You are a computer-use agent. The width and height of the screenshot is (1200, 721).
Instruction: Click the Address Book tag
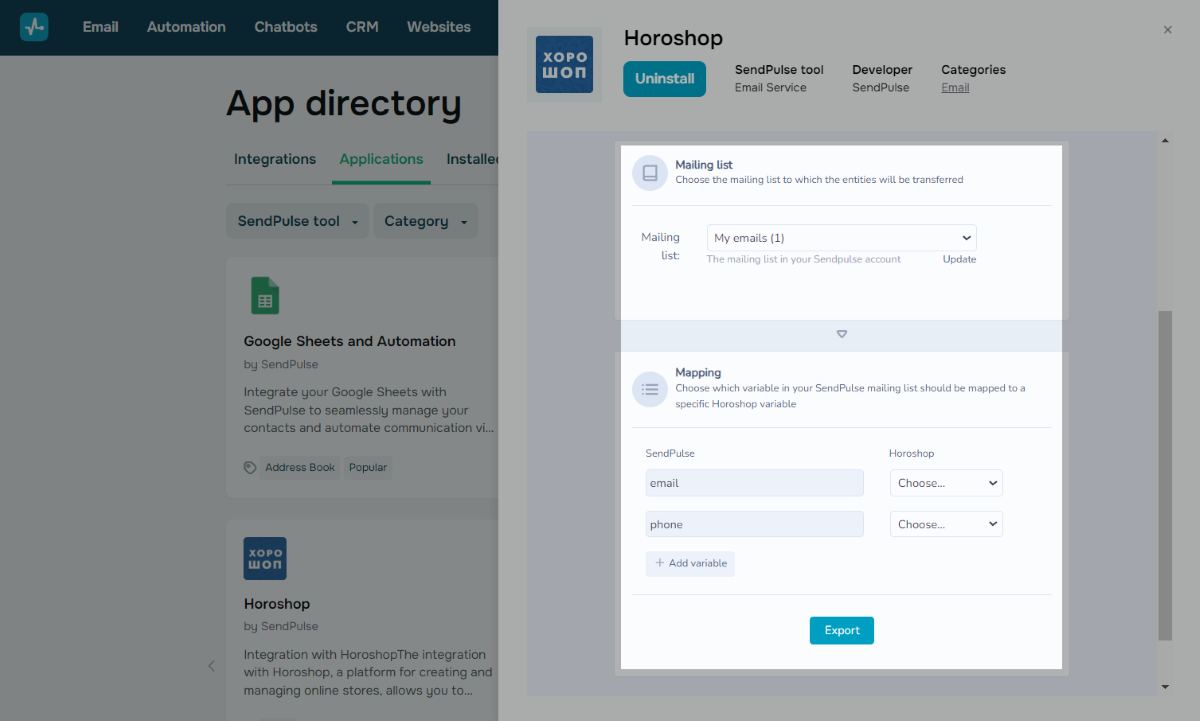pos(300,467)
